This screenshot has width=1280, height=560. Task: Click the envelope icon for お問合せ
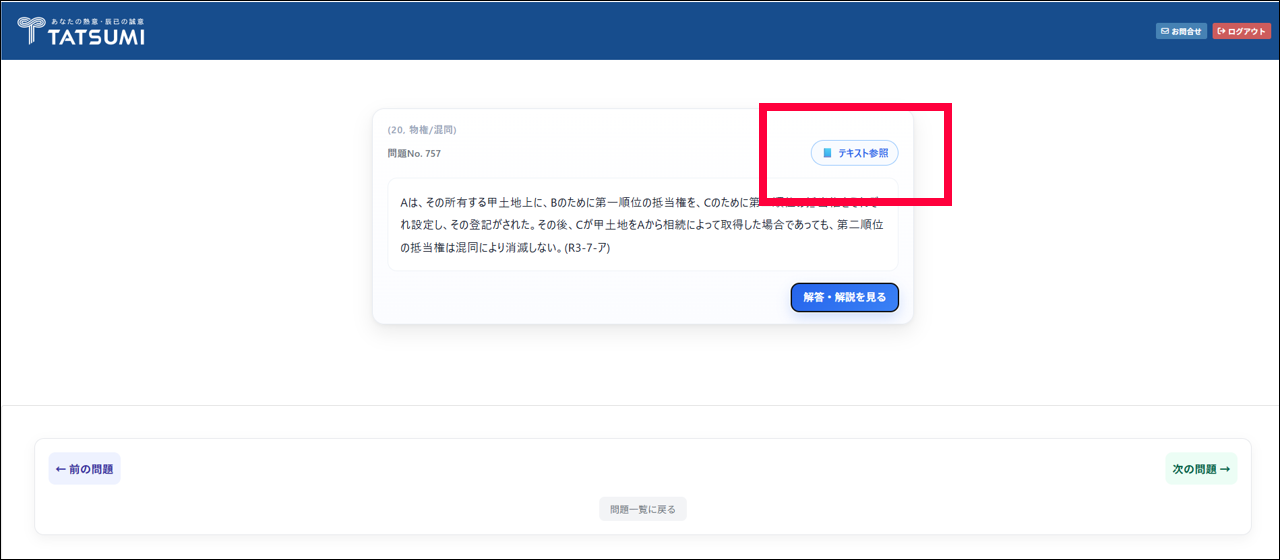(1165, 31)
